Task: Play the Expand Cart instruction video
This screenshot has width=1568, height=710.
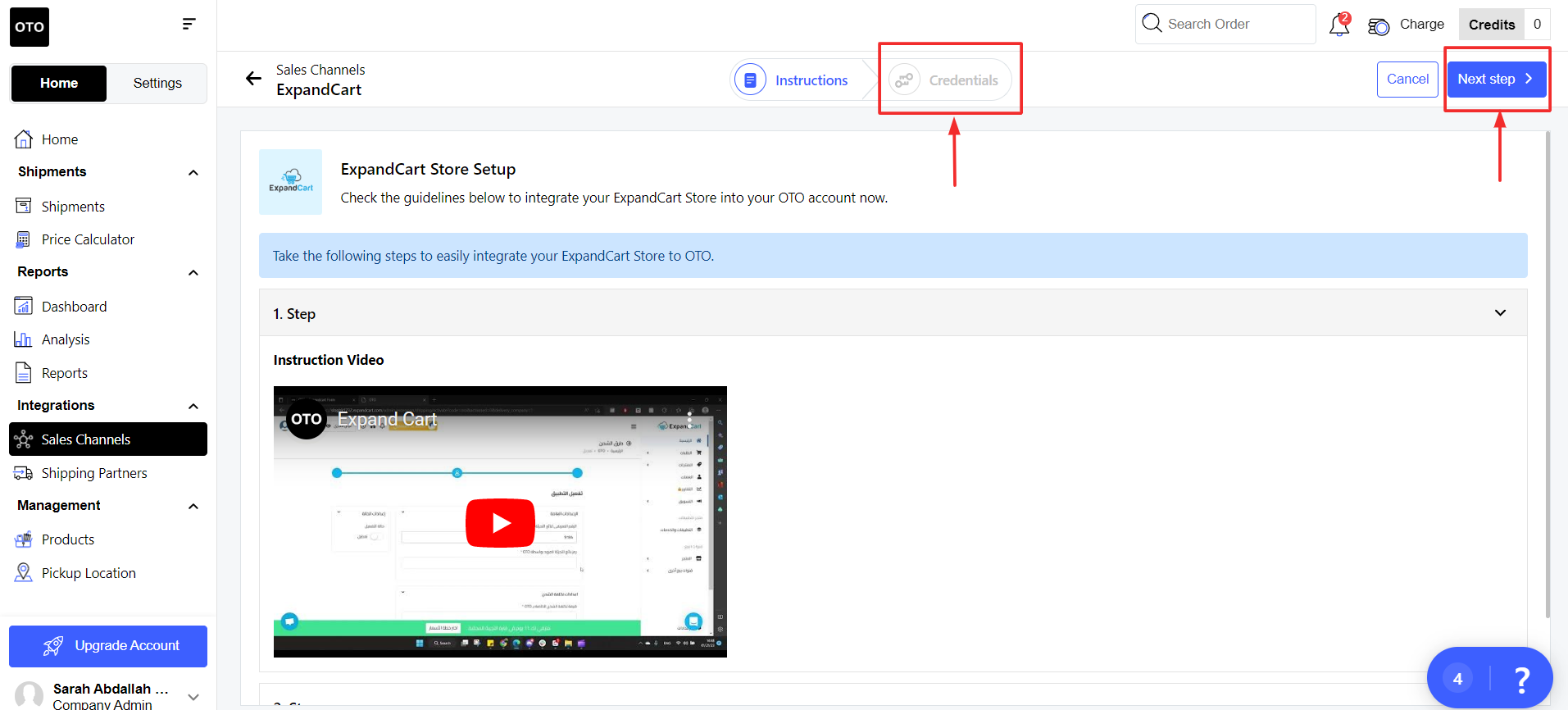Action: coord(500,522)
